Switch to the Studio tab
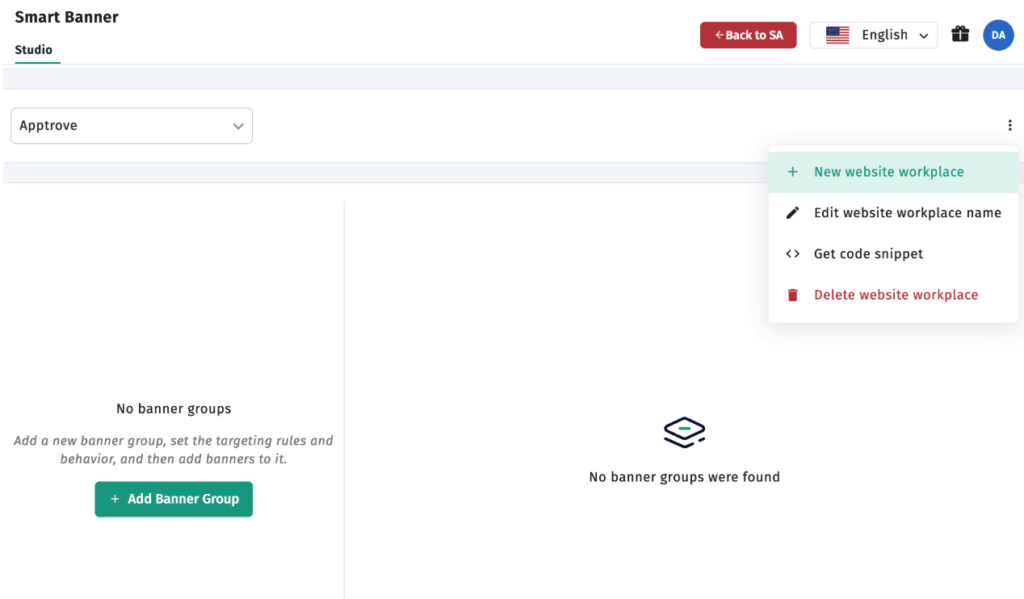The width and height of the screenshot is (1024, 599). point(34,50)
